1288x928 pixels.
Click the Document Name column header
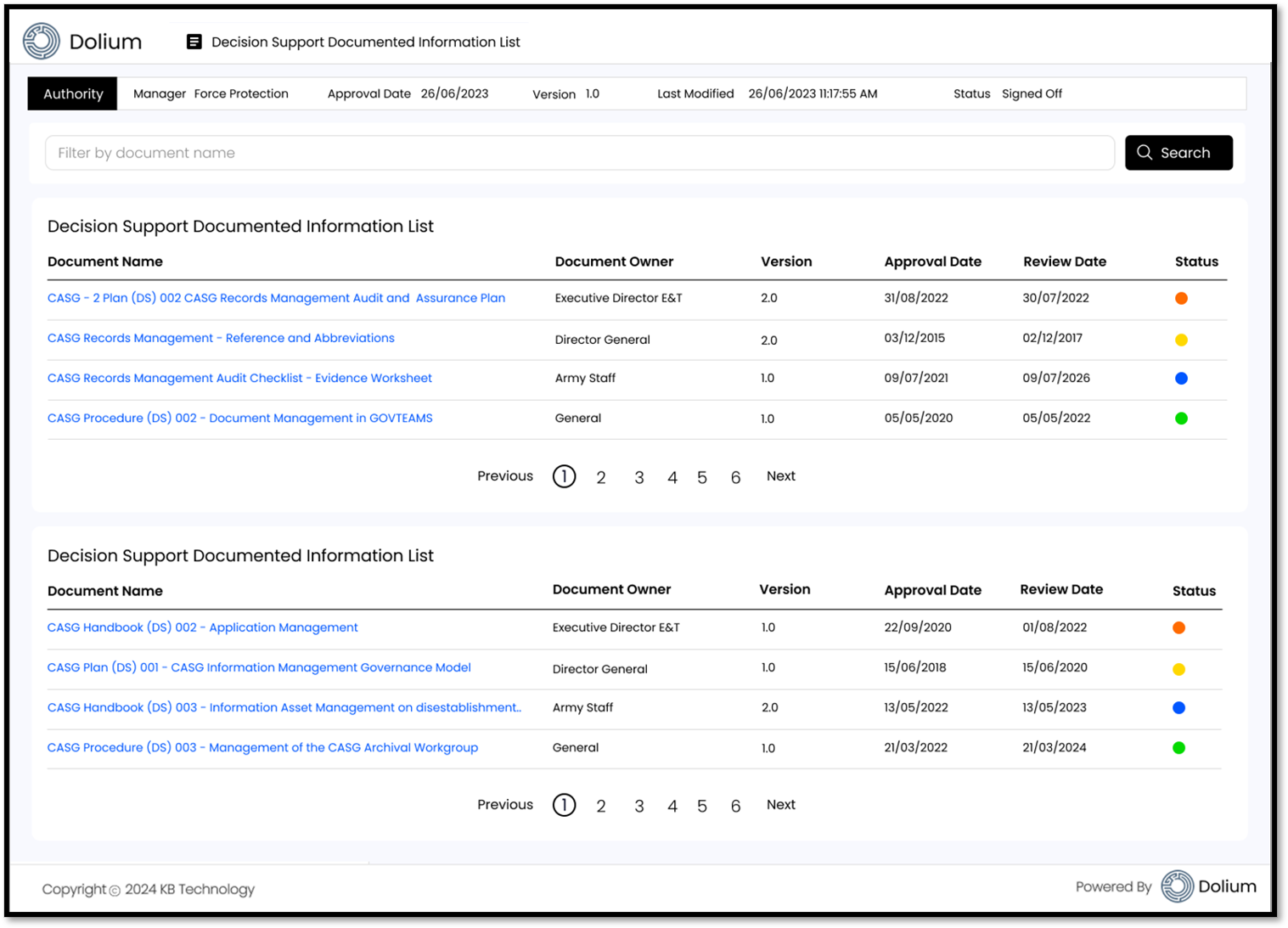[104, 262]
